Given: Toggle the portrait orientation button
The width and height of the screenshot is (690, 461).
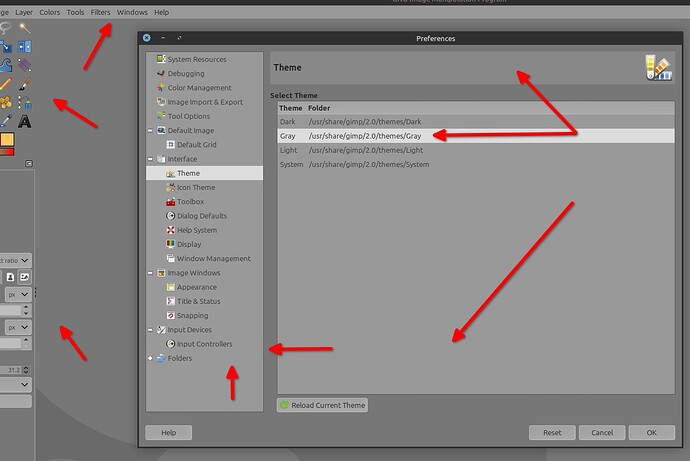Looking at the screenshot, I should (x=10, y=277).
